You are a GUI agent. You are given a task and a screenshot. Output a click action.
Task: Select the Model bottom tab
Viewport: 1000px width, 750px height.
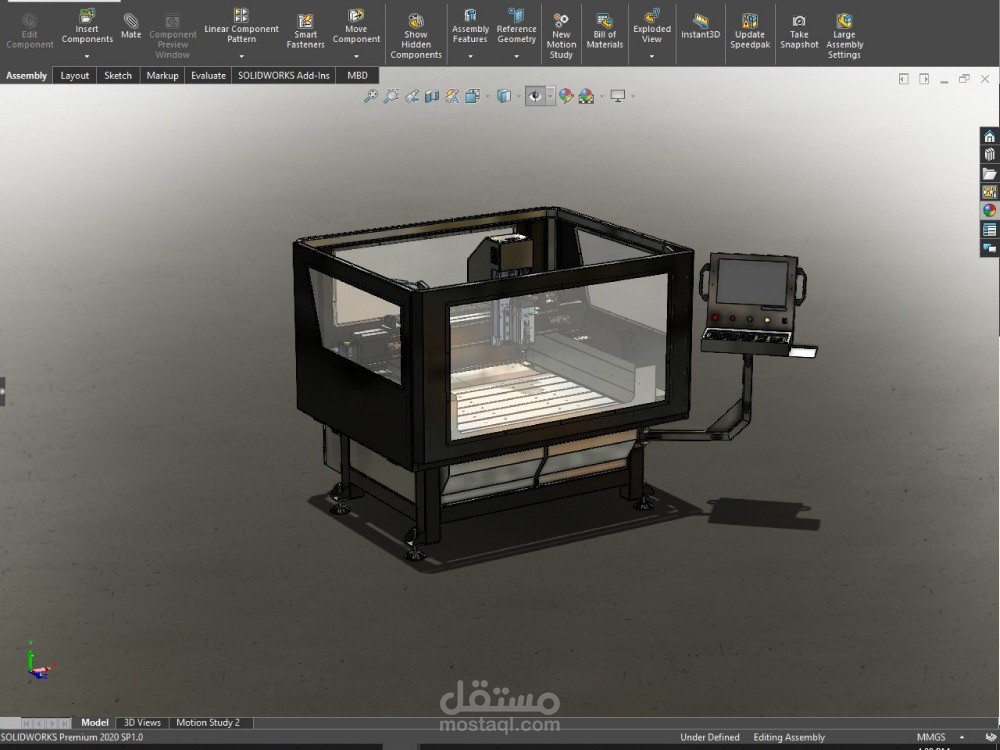(x=94, y=723)
